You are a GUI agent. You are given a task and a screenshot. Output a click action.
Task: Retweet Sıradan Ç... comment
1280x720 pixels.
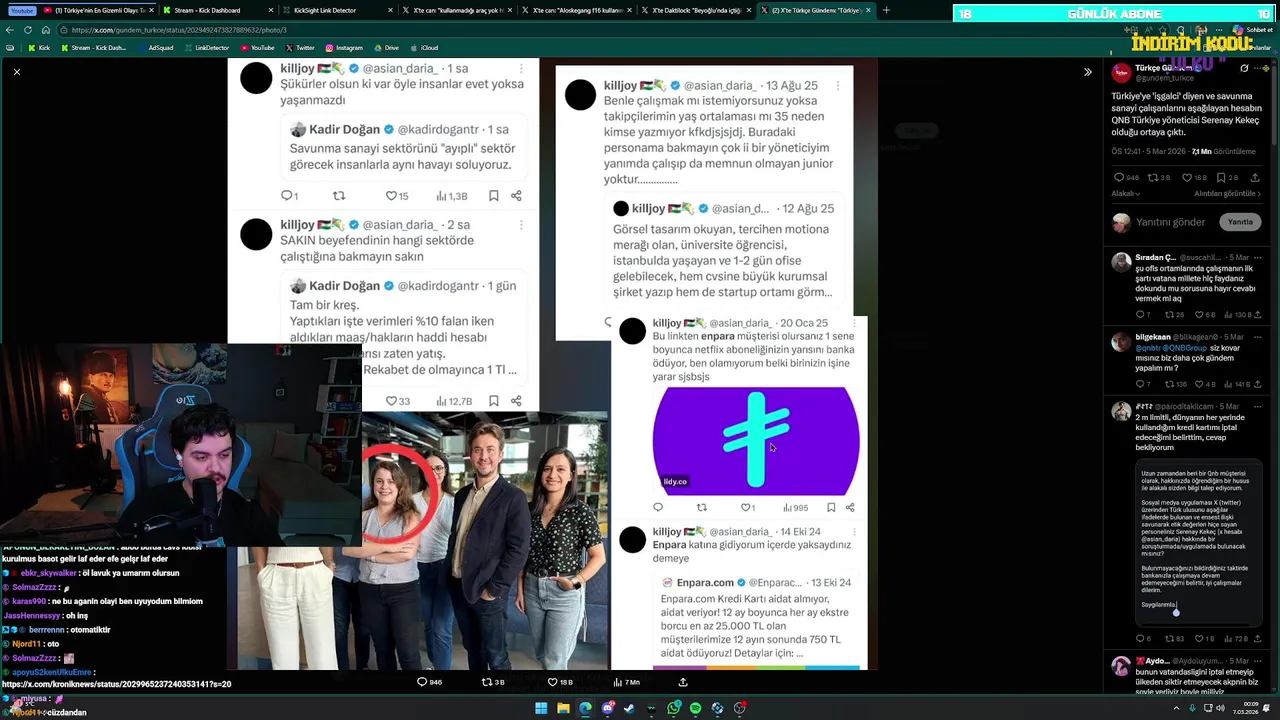pos(1169,315)
